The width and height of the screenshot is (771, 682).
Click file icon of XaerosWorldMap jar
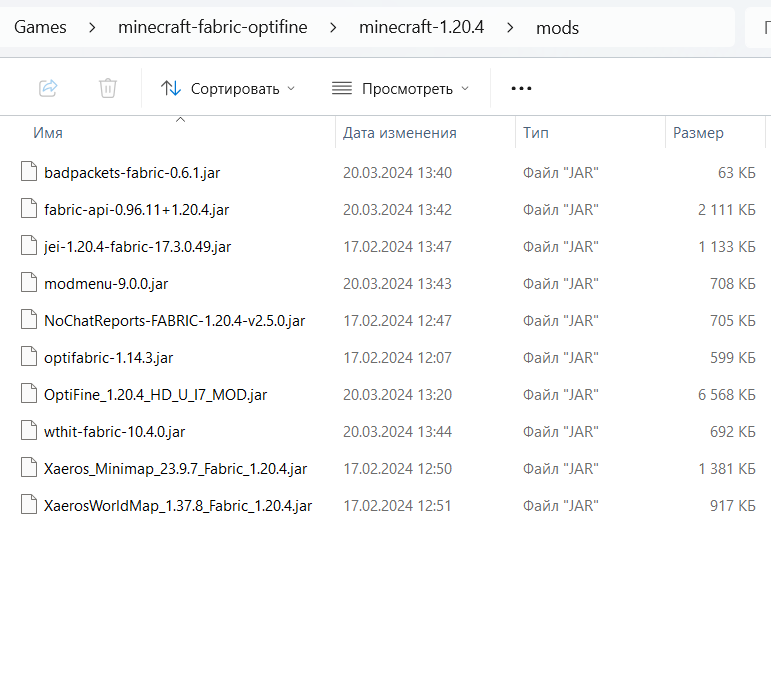click(x=29, y=504)
